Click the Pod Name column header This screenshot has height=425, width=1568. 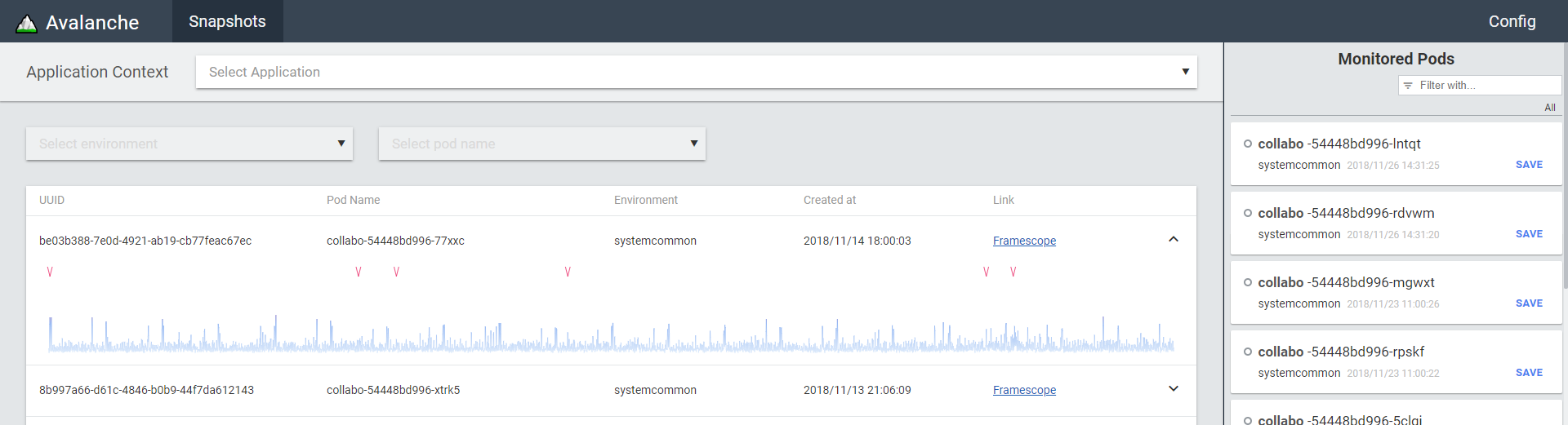(x=353, y=200)
